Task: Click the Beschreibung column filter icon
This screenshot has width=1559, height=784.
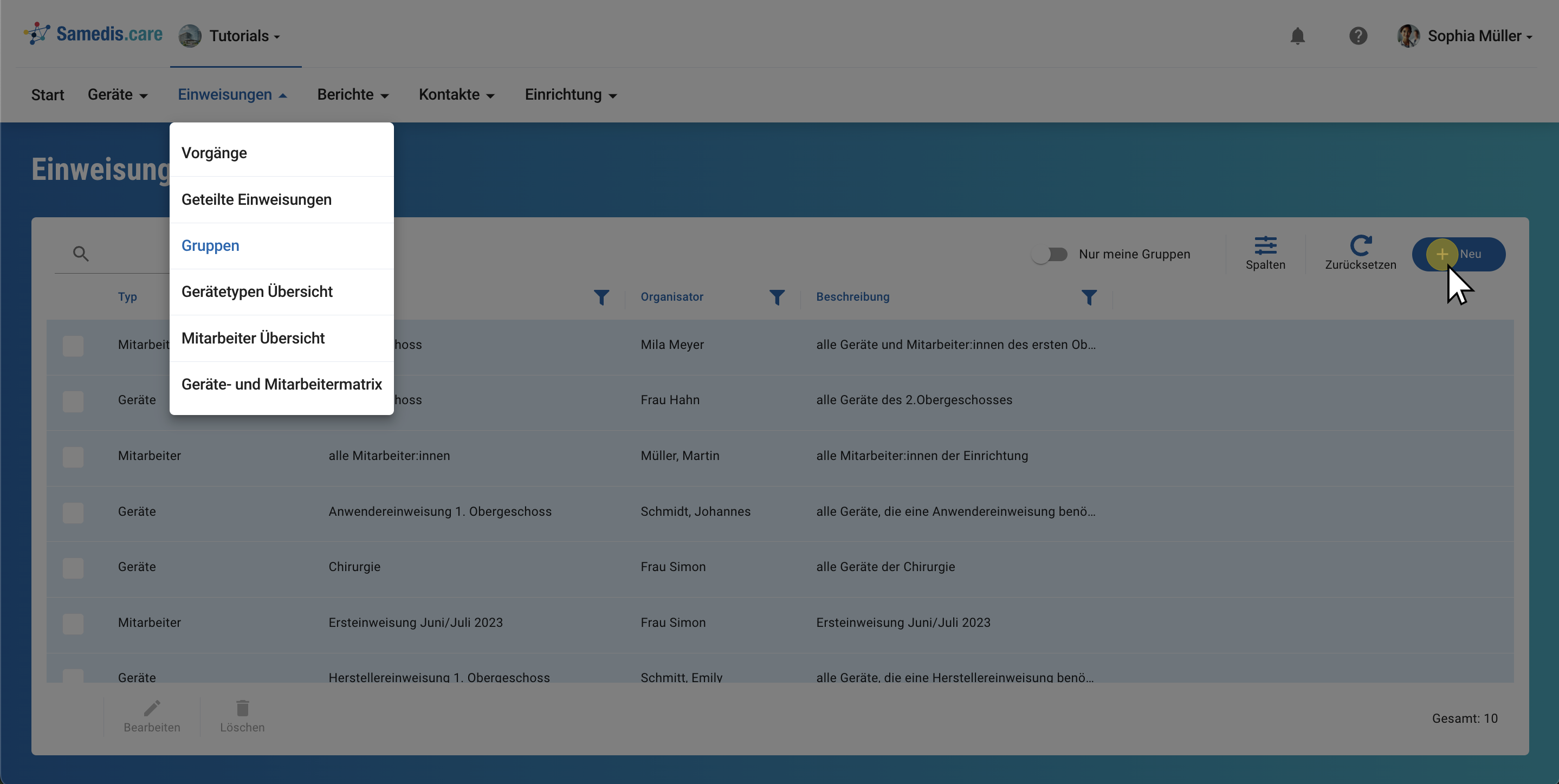Action: [1088, 297]
